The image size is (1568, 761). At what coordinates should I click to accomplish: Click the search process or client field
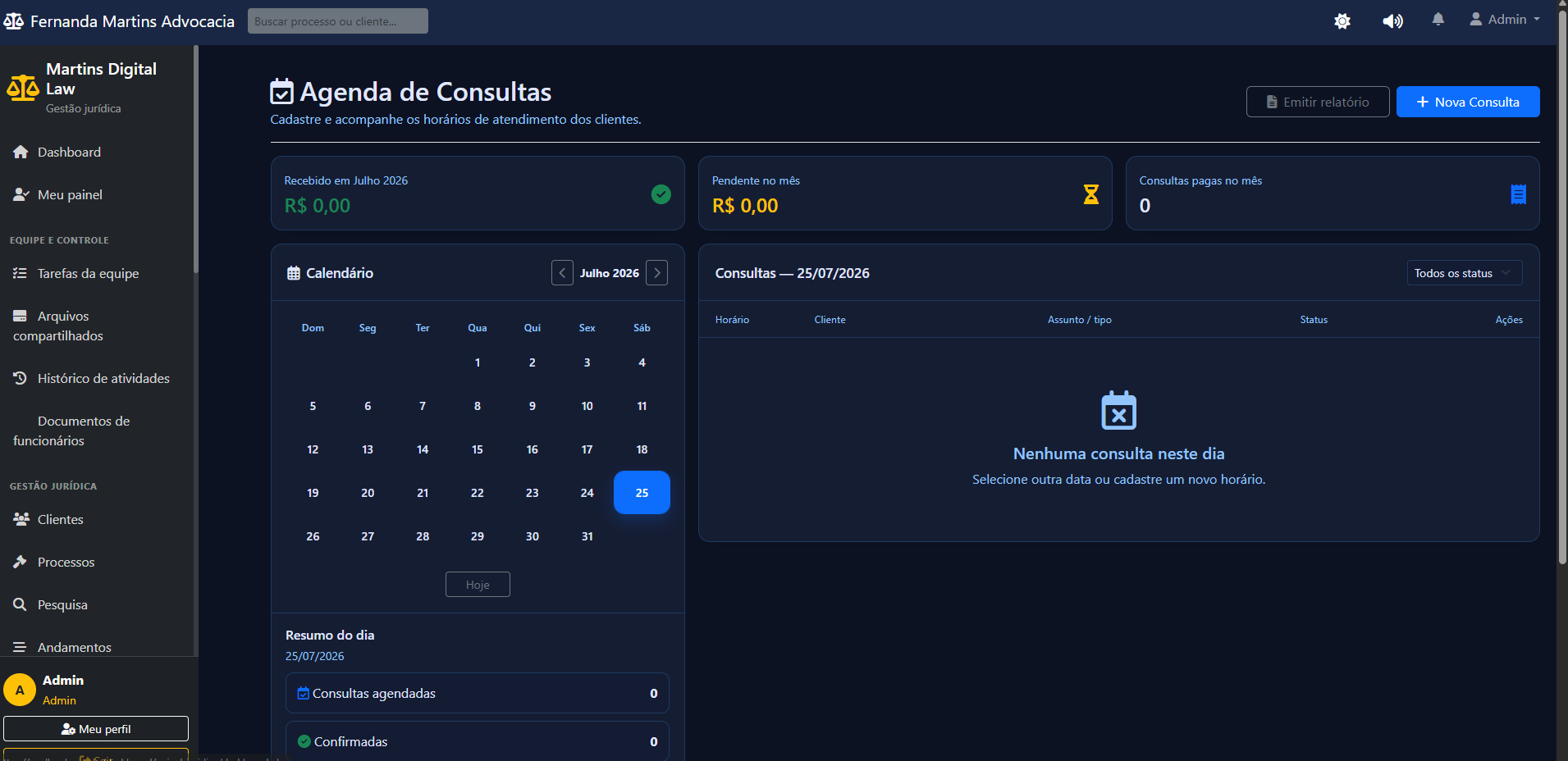338,21
